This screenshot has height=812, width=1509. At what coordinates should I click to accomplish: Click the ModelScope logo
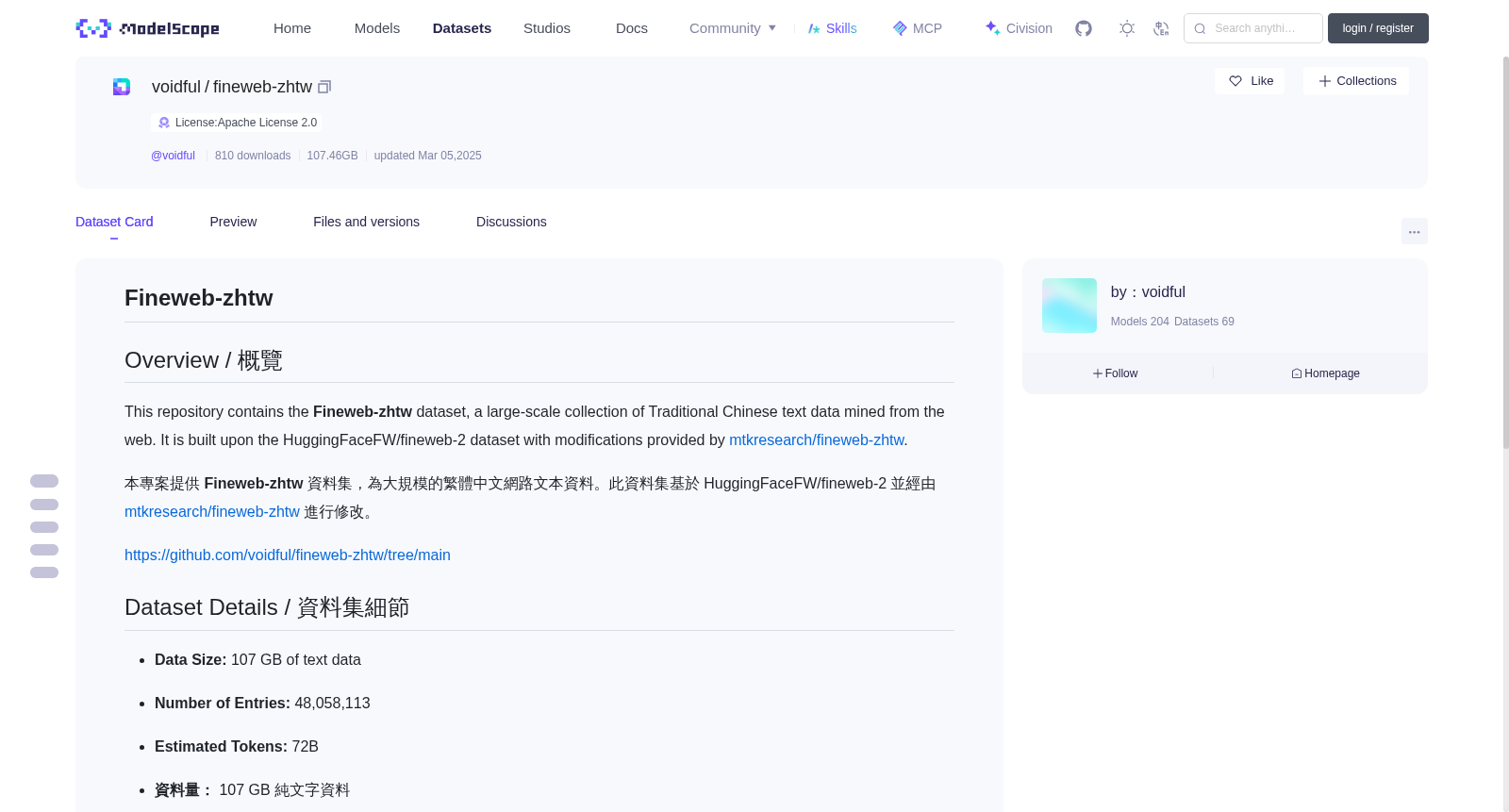148,28
